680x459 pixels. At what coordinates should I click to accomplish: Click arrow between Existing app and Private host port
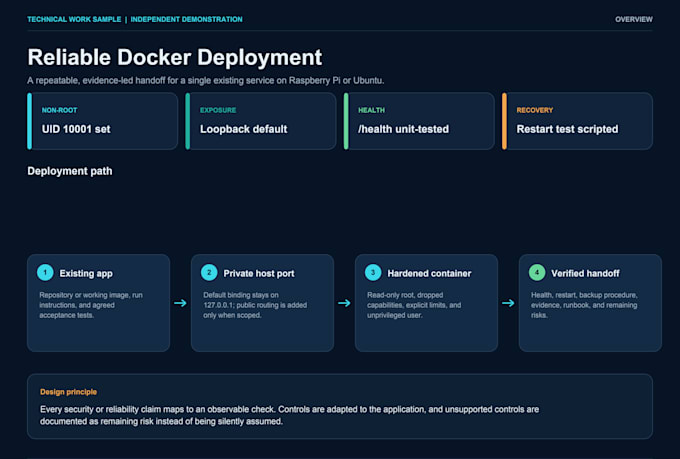point(180,303)
